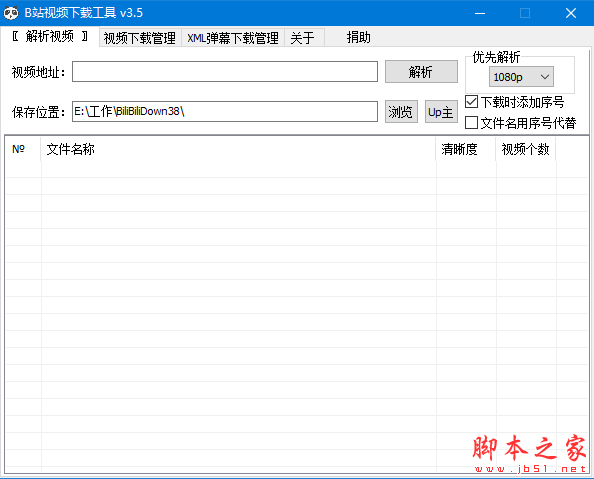
Task: Click the 浏览 button
Action: (401, 112)
